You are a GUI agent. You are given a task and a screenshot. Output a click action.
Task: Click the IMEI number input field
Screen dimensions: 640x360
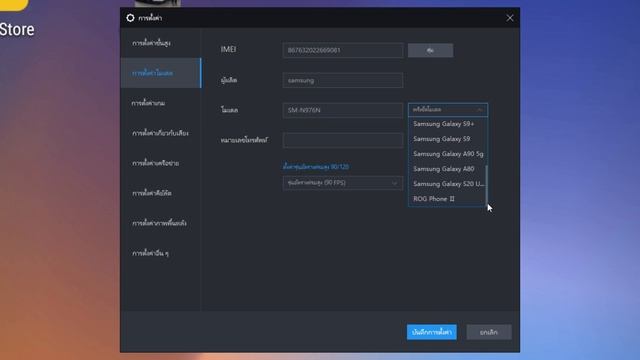[343, 50]
